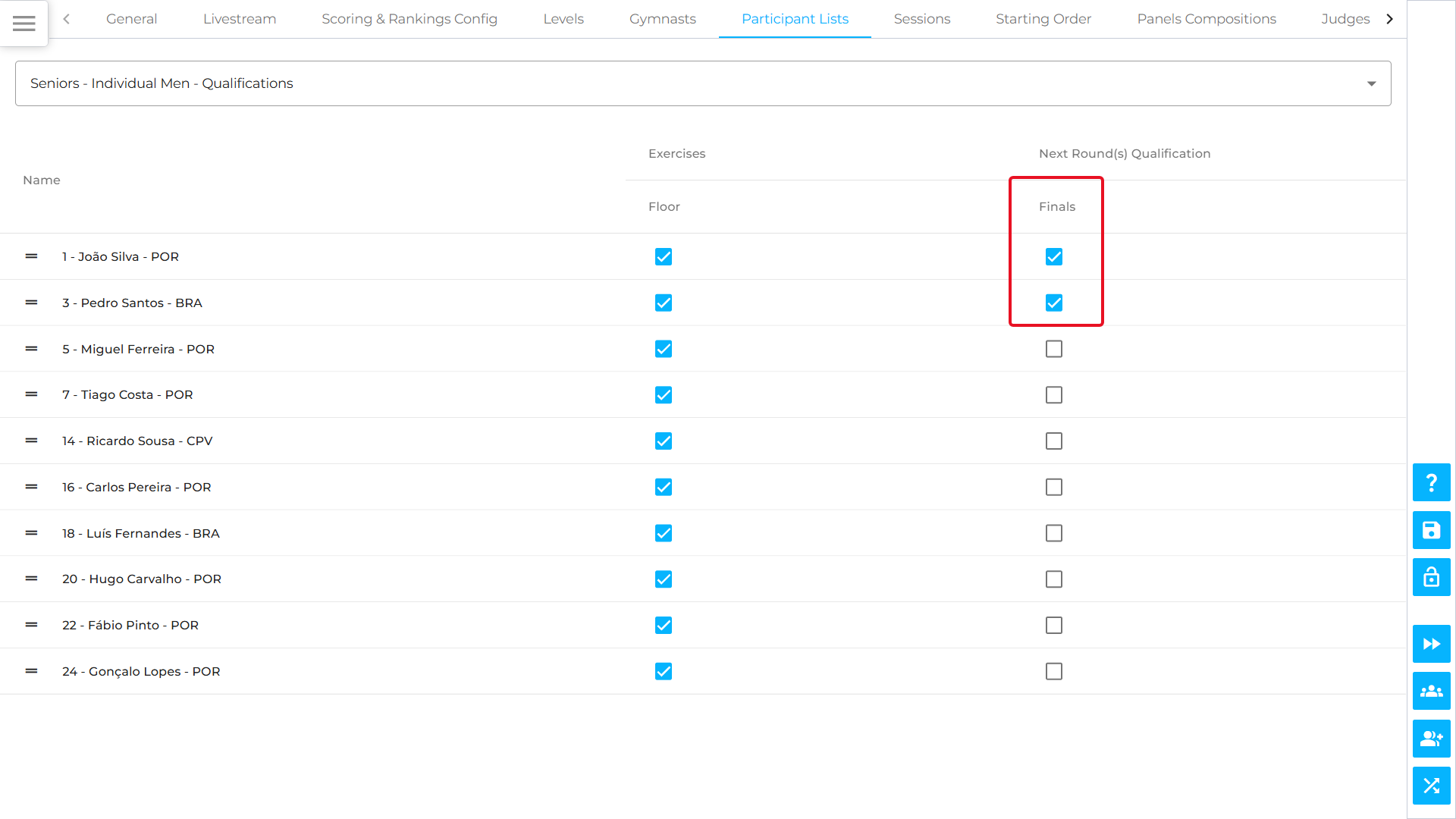Screen dimensions: 1456x819
Task: Uncheck Floor for João Silva
Action: [x=664, y=257]
